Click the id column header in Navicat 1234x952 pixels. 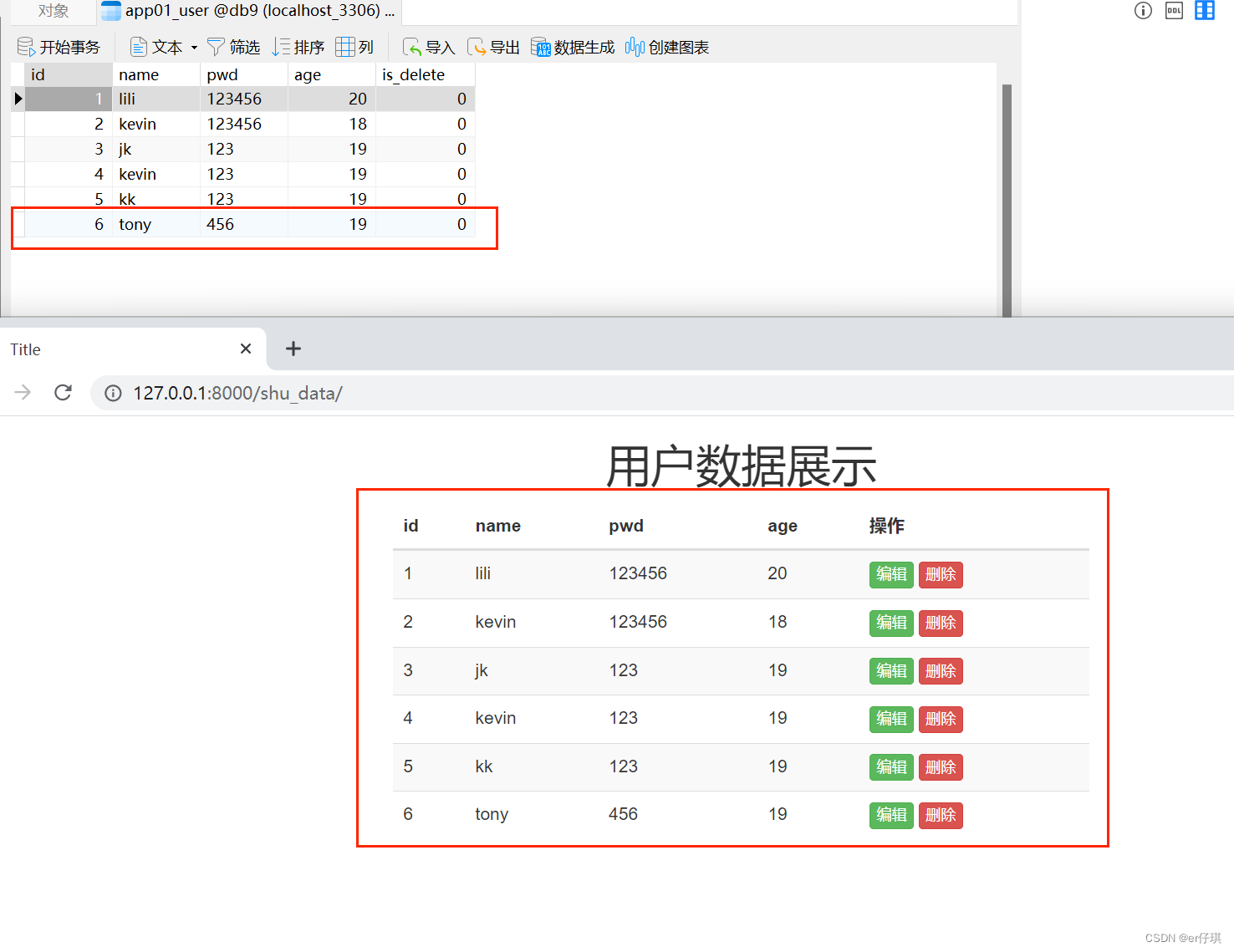pos(68,74)
